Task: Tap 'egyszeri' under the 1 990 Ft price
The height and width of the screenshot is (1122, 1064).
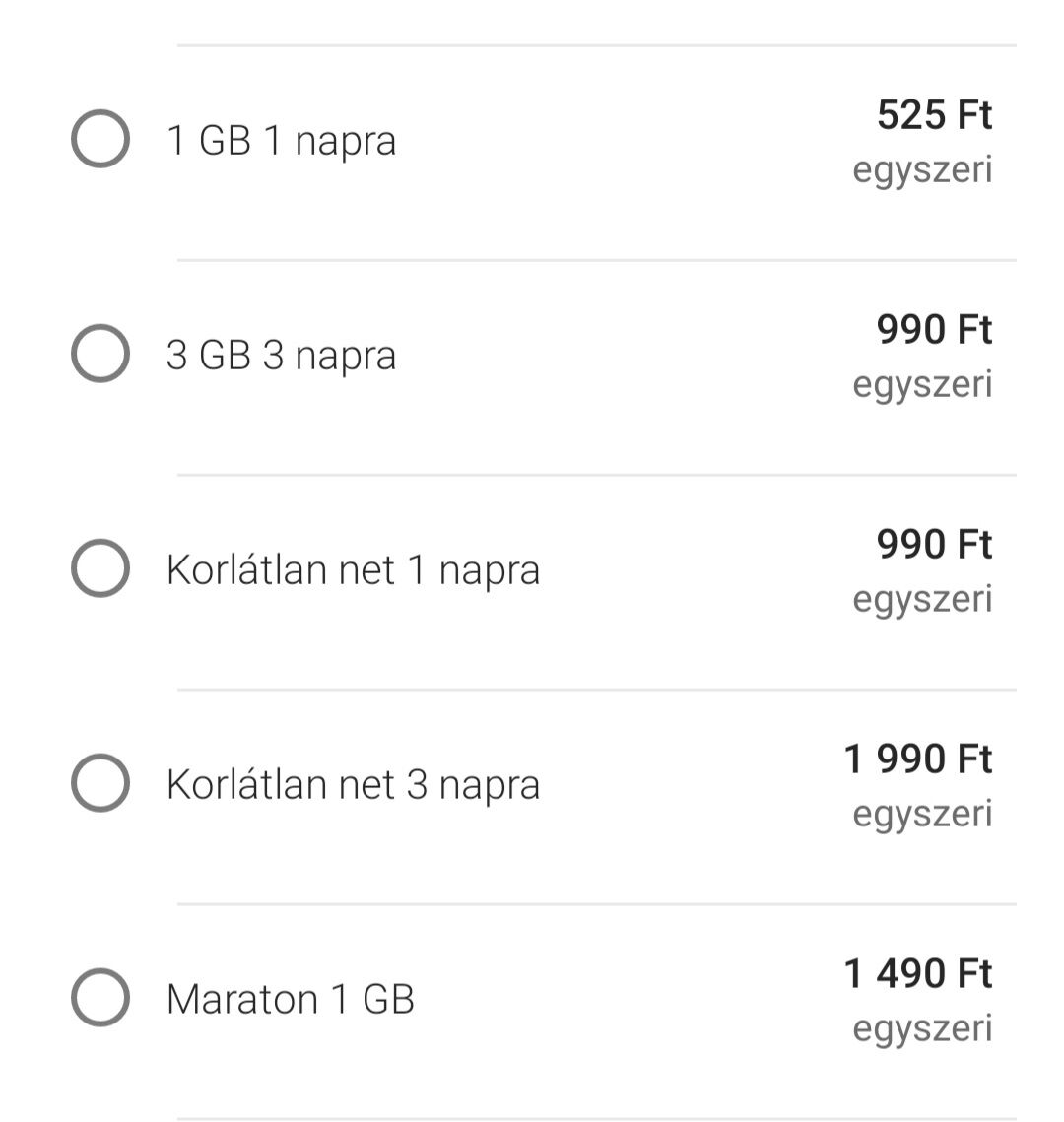Action: [922, 816]
